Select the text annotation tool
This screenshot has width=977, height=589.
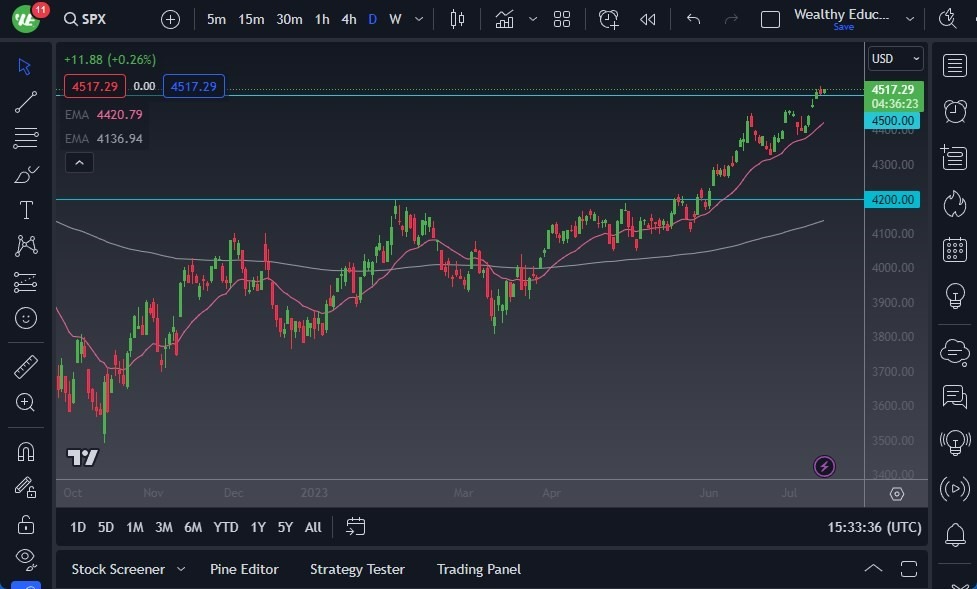point(25,210)
